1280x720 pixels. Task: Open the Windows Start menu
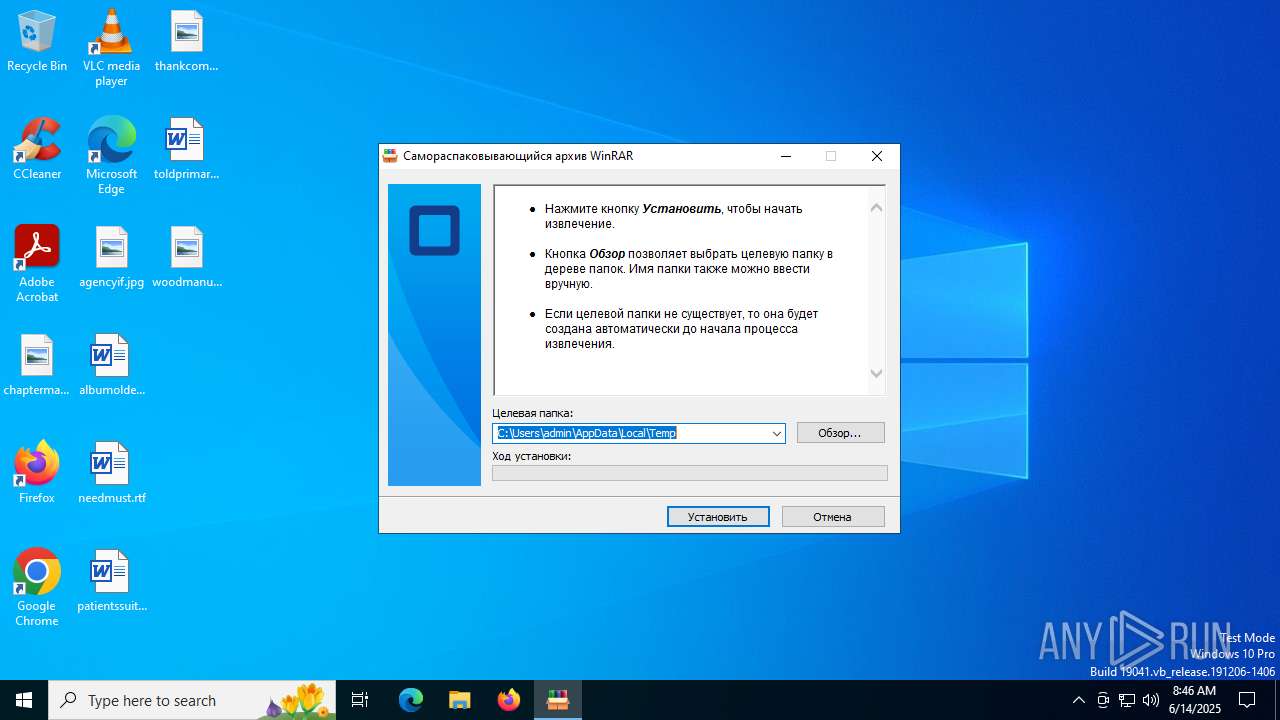pos(24,700)
